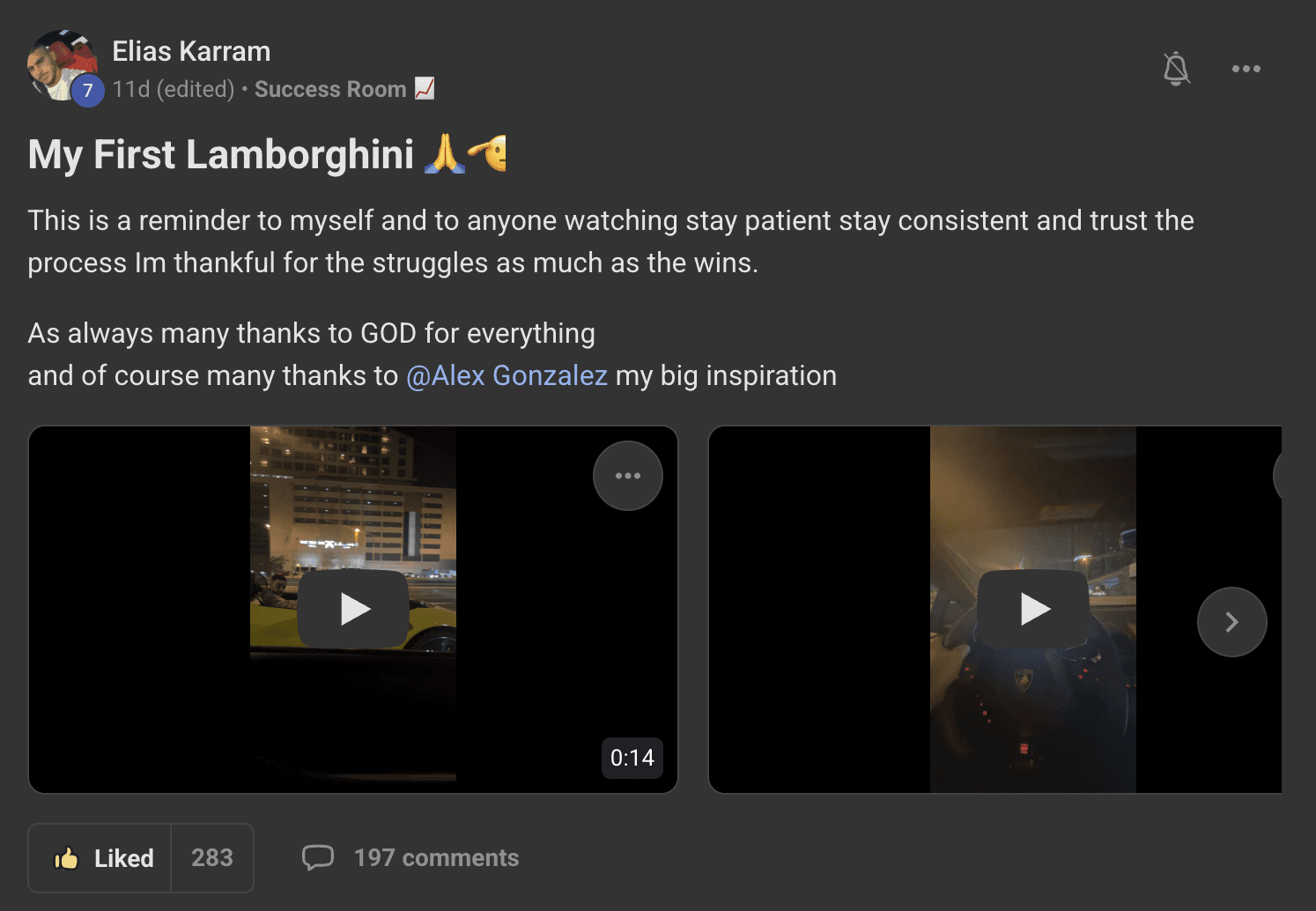Click the 0:14 duration badge
Image resolution: width=1316 pixels, height=911 pixels.
click(x=632, y=758)
